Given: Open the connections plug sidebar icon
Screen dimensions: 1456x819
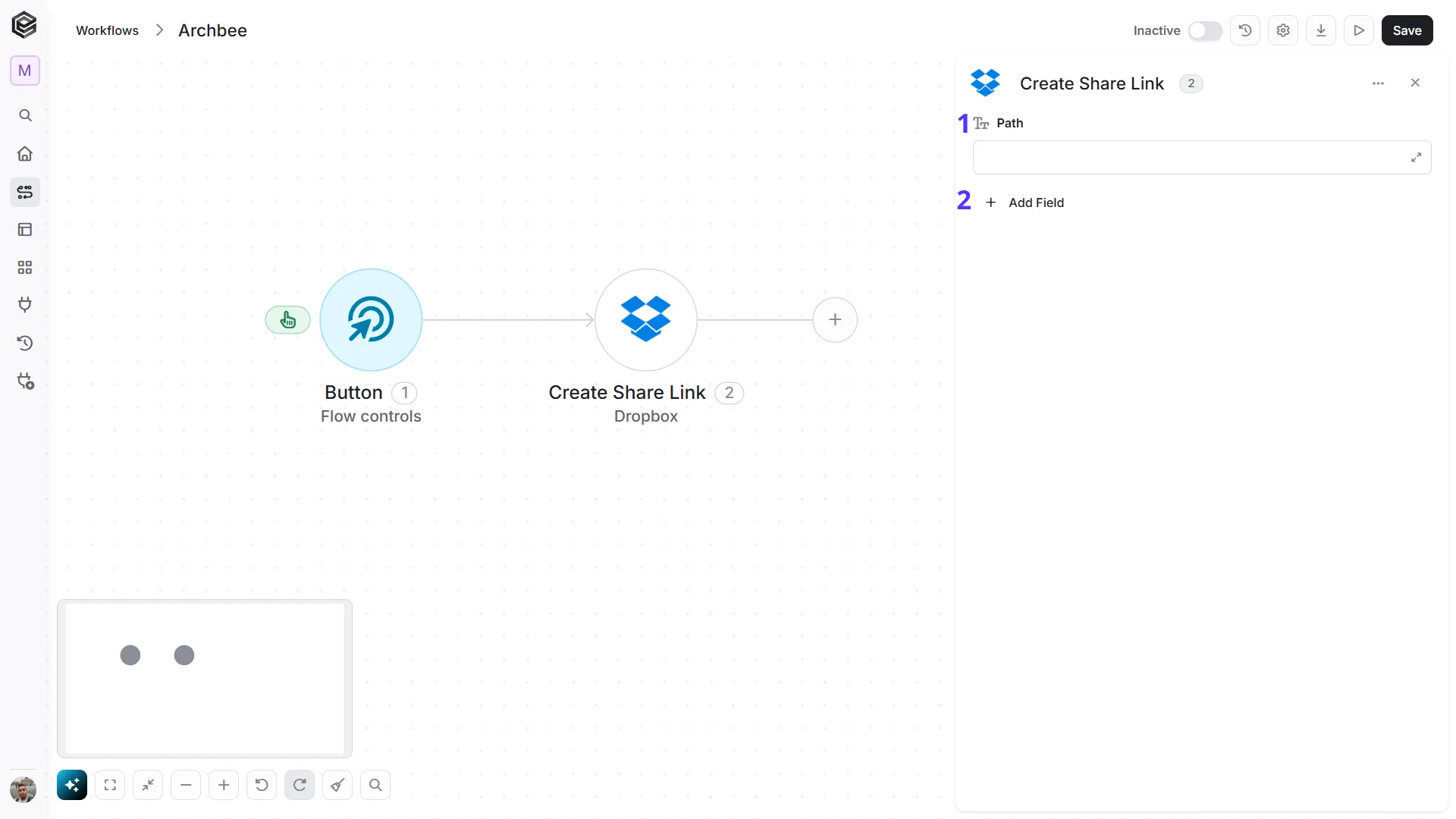Looking at the screenshot, I should click(x=25, y=305).
